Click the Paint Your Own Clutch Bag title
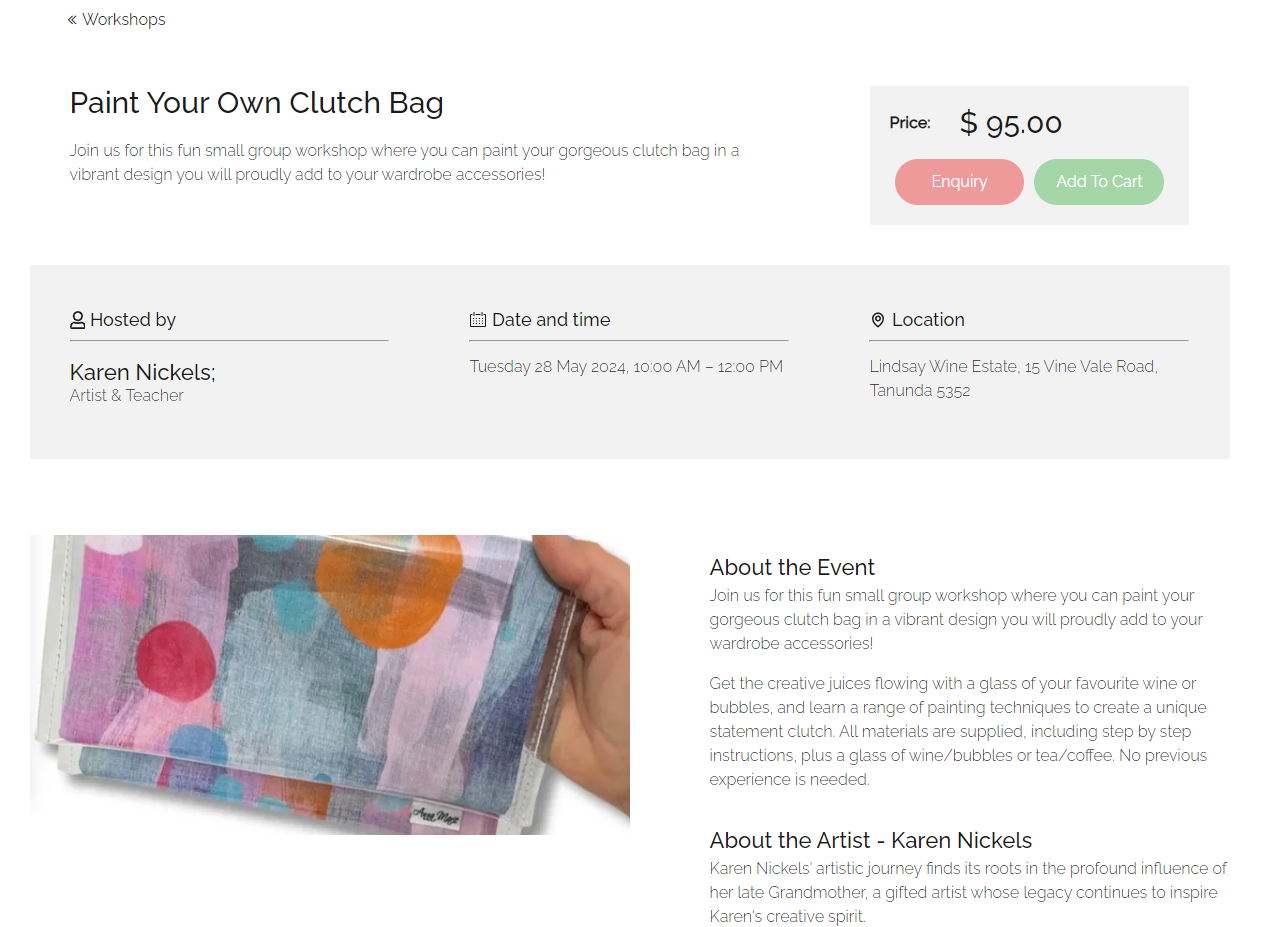 point(257,103)
